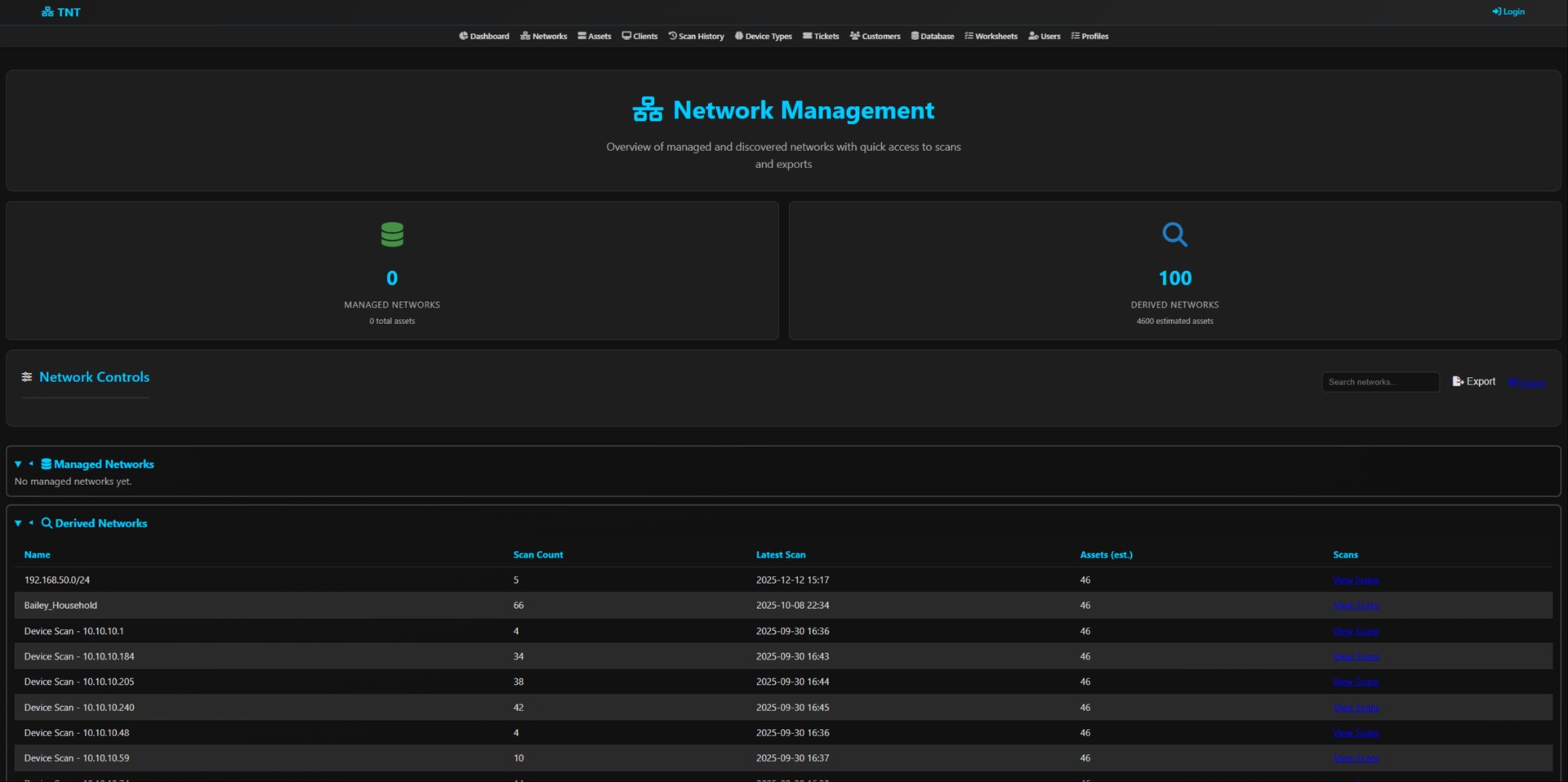This screenshot has width=1568, height=782.
Task: Click the Search networks input field
Action: tap(1380, 381)
